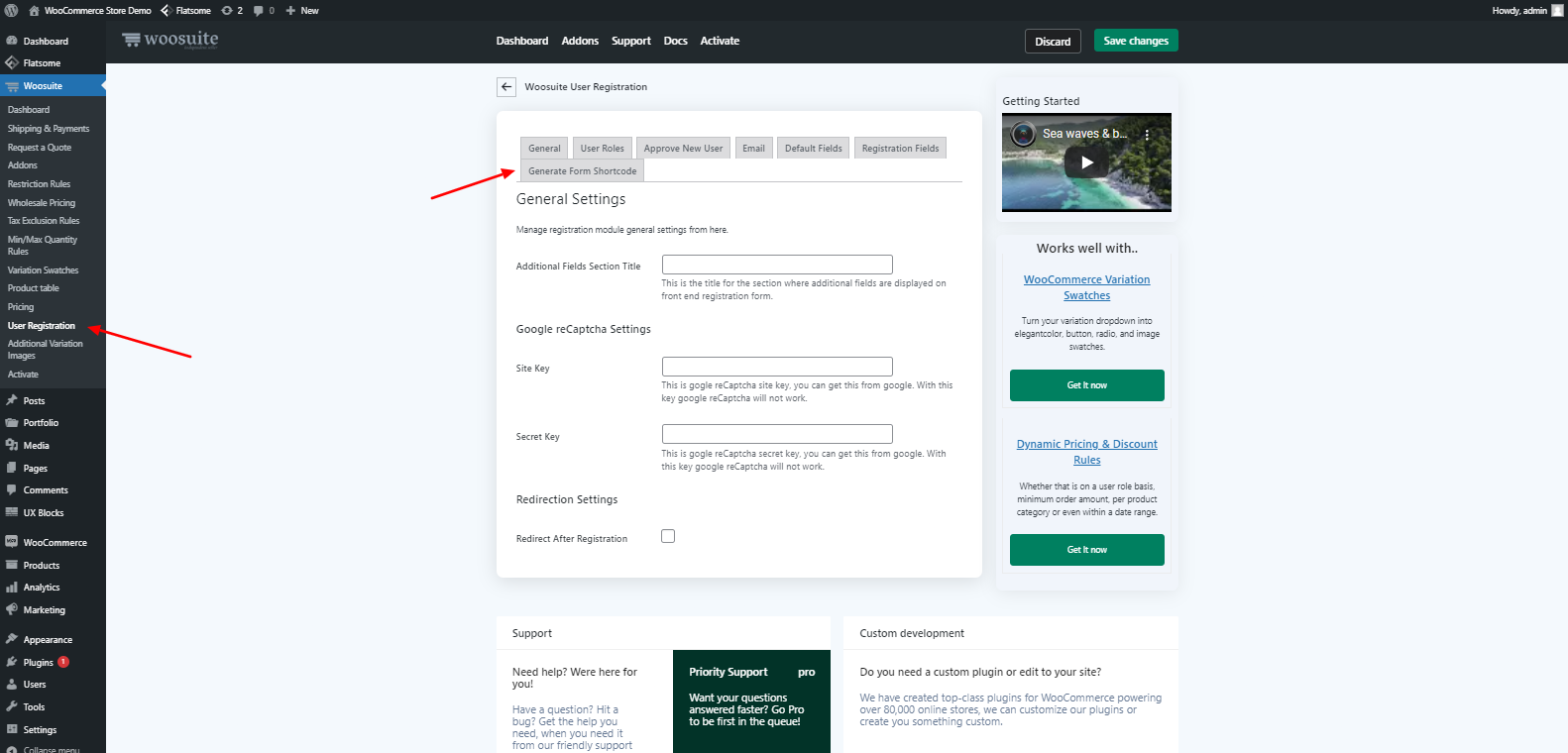Open Posts in the sidebar
The image size is (1568, 753).
(x=34, y=401)
